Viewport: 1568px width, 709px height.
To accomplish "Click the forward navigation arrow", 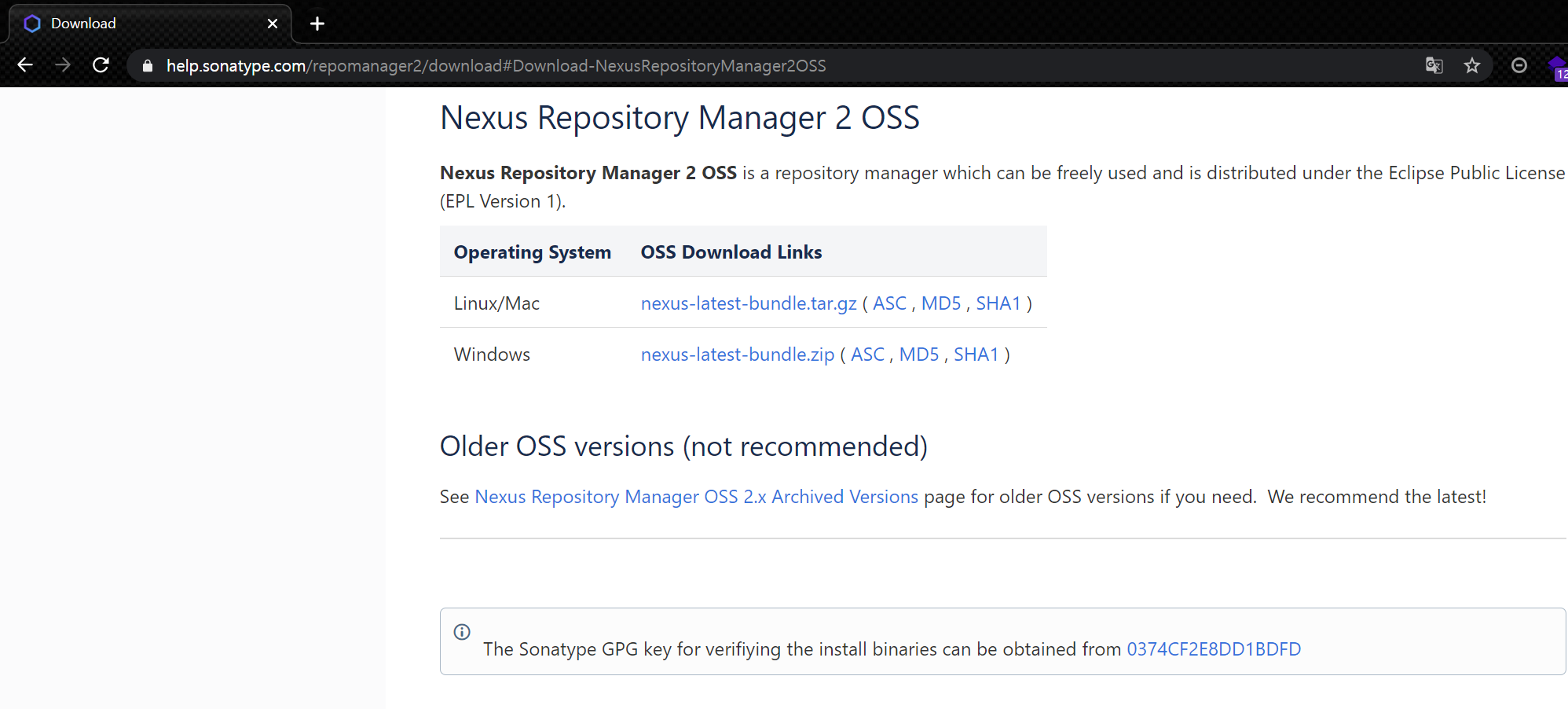I will [63, 65].
